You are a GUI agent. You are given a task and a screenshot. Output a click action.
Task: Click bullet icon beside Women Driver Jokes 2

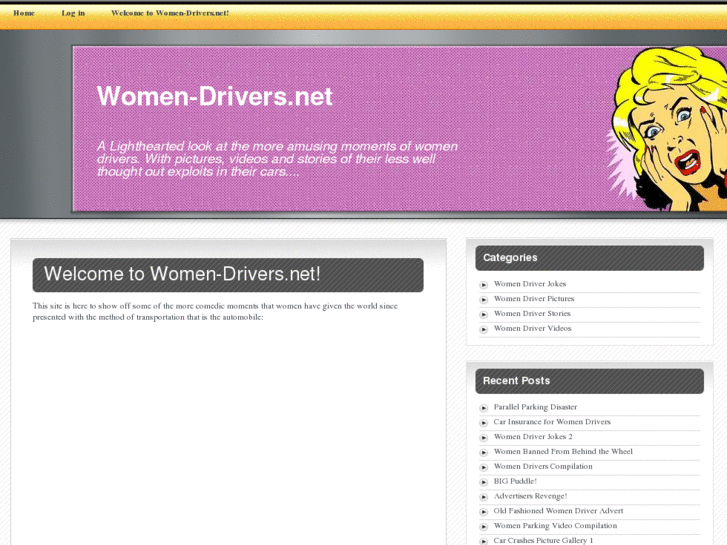click(x=484, y=438)
